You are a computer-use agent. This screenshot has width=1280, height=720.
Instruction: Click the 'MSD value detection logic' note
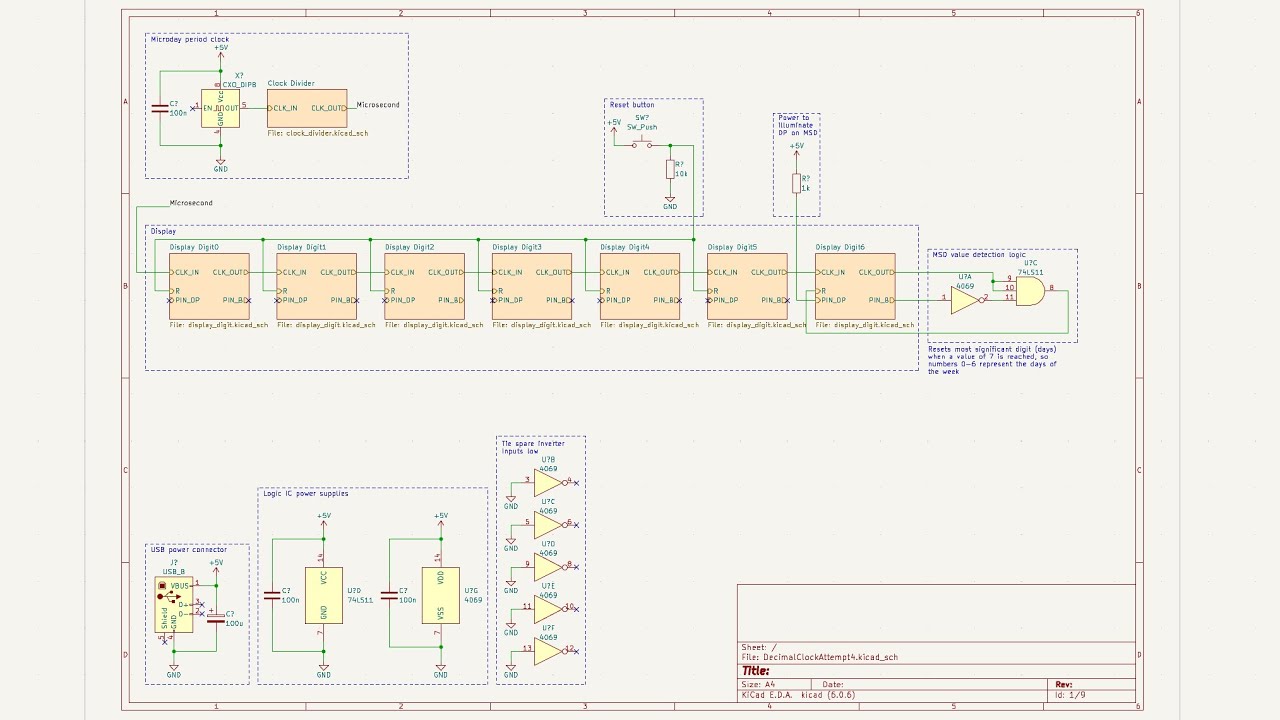[979, 255]
